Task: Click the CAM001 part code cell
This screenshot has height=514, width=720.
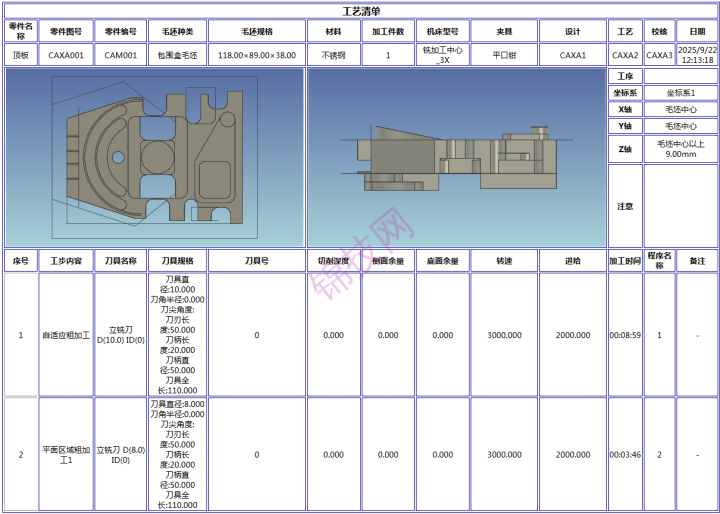Action: pos(122,56)
